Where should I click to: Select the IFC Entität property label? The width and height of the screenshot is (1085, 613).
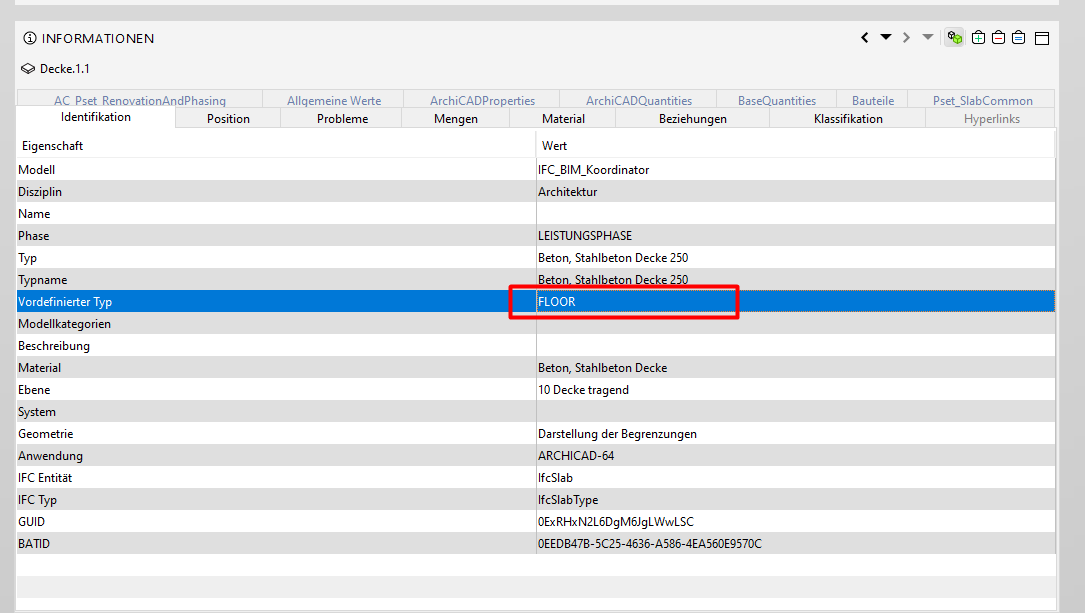tap(45, 477)
